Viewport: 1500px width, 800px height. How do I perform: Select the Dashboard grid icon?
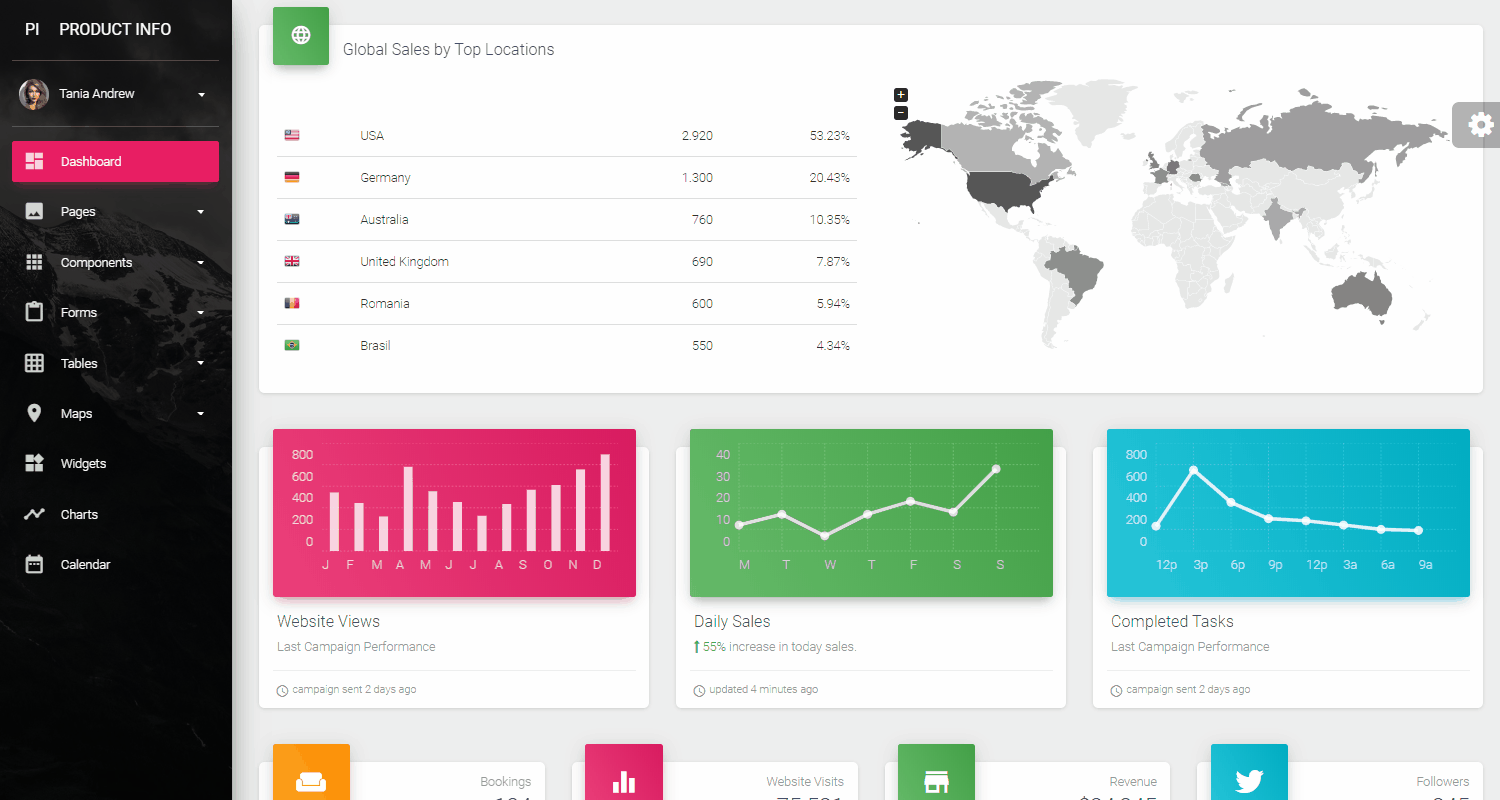pos(34,161)
